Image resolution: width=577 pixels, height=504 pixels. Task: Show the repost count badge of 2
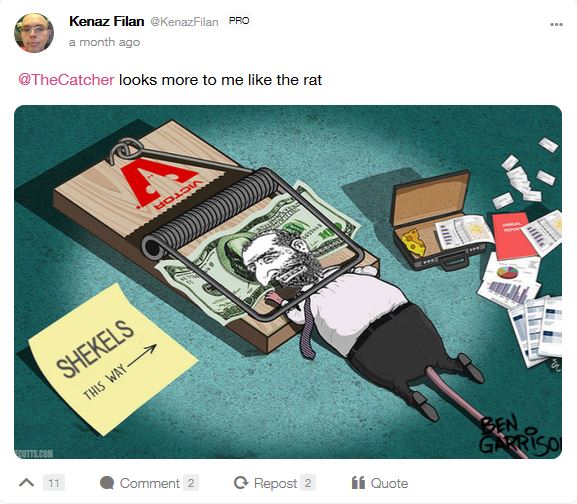[x=308, y=483]
